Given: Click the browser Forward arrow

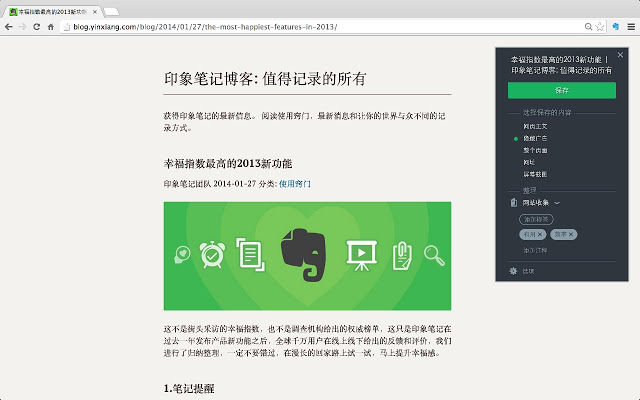Looking at the screenshot, I should pyautogui.click(x=22, y=27).
